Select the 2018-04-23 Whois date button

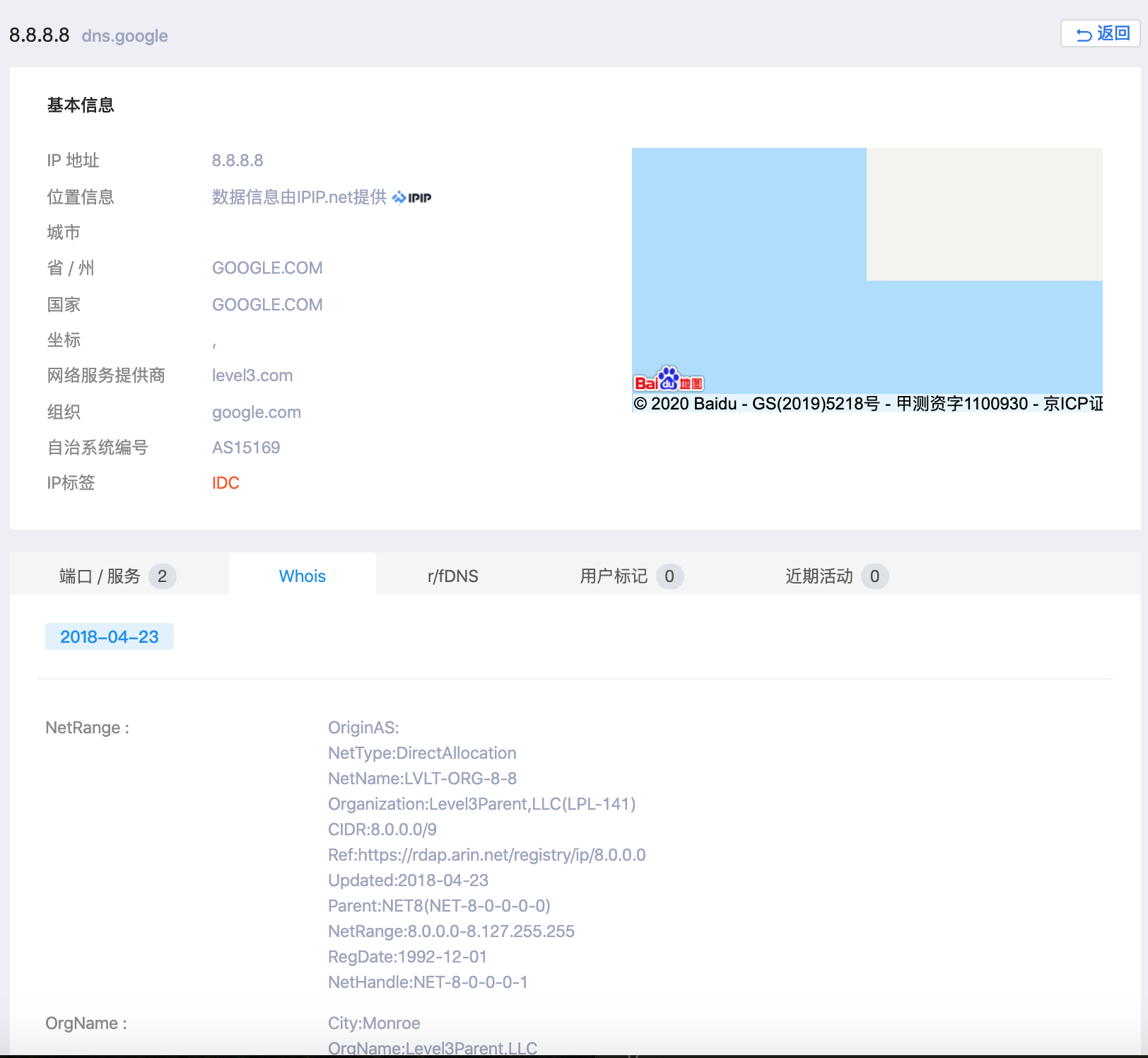pyautogui.click(x=110, y=636)
